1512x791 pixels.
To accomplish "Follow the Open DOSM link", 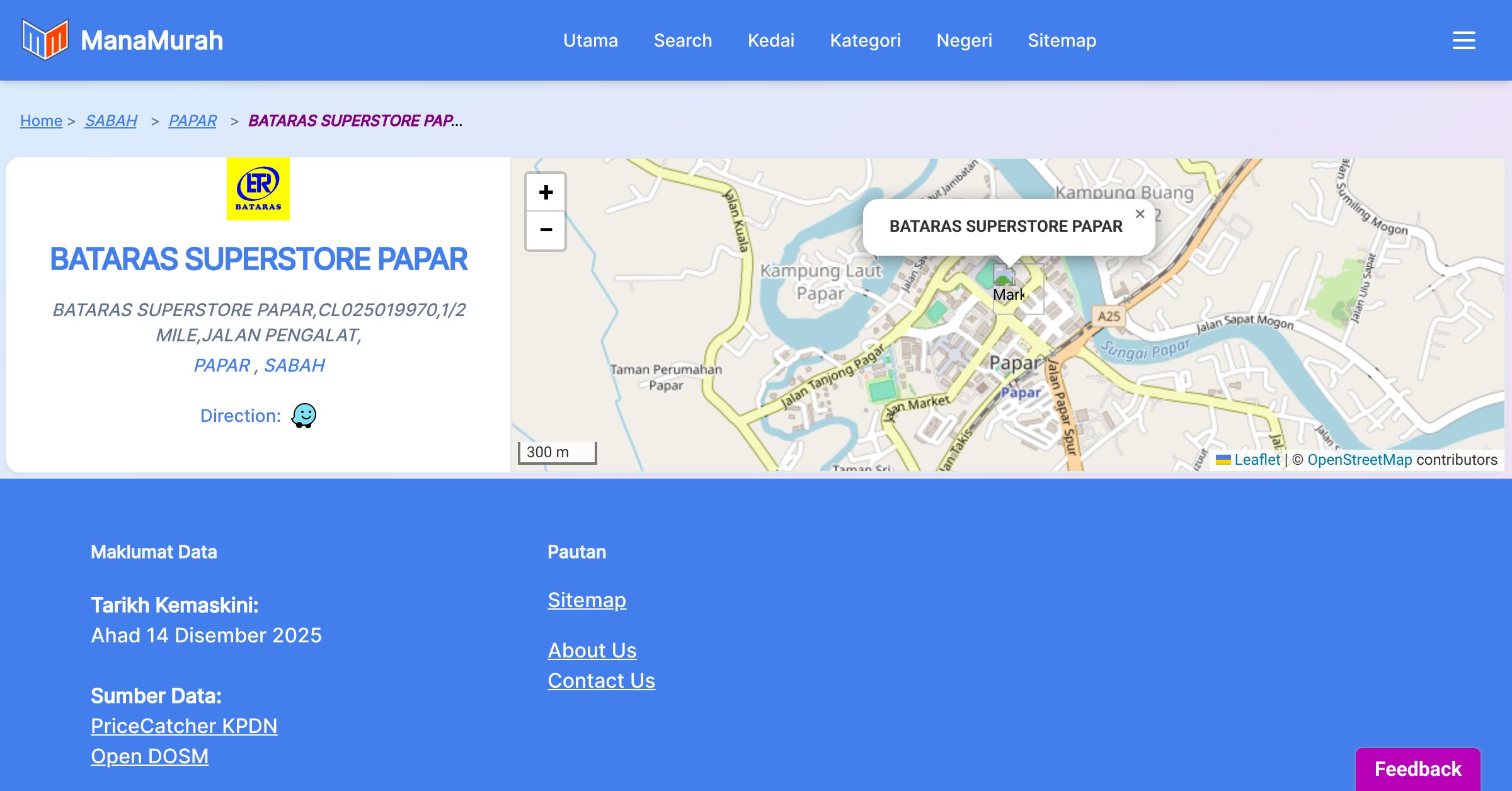I will pos(149,756).
